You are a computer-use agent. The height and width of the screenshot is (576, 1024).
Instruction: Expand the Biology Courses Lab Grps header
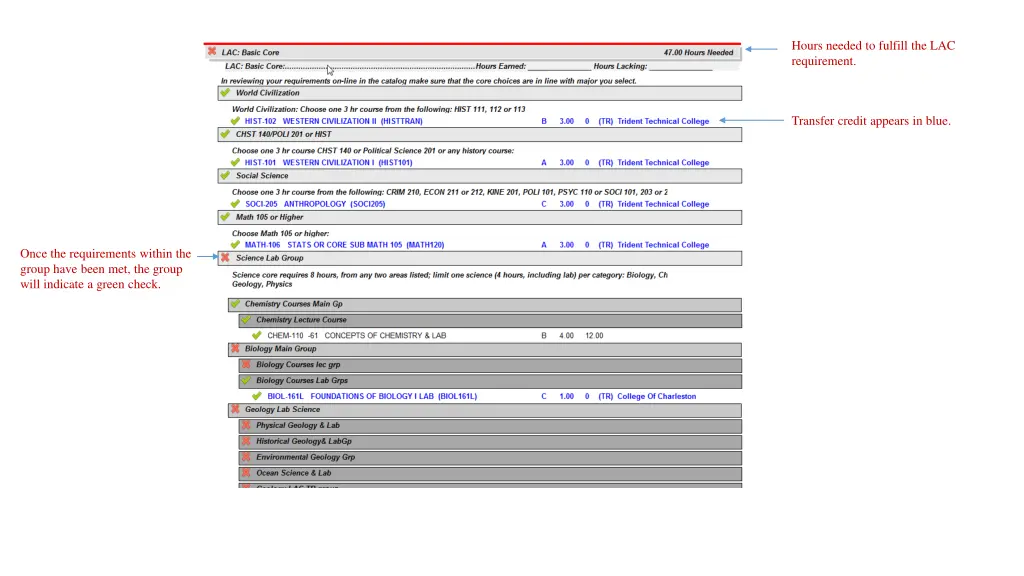490,381
